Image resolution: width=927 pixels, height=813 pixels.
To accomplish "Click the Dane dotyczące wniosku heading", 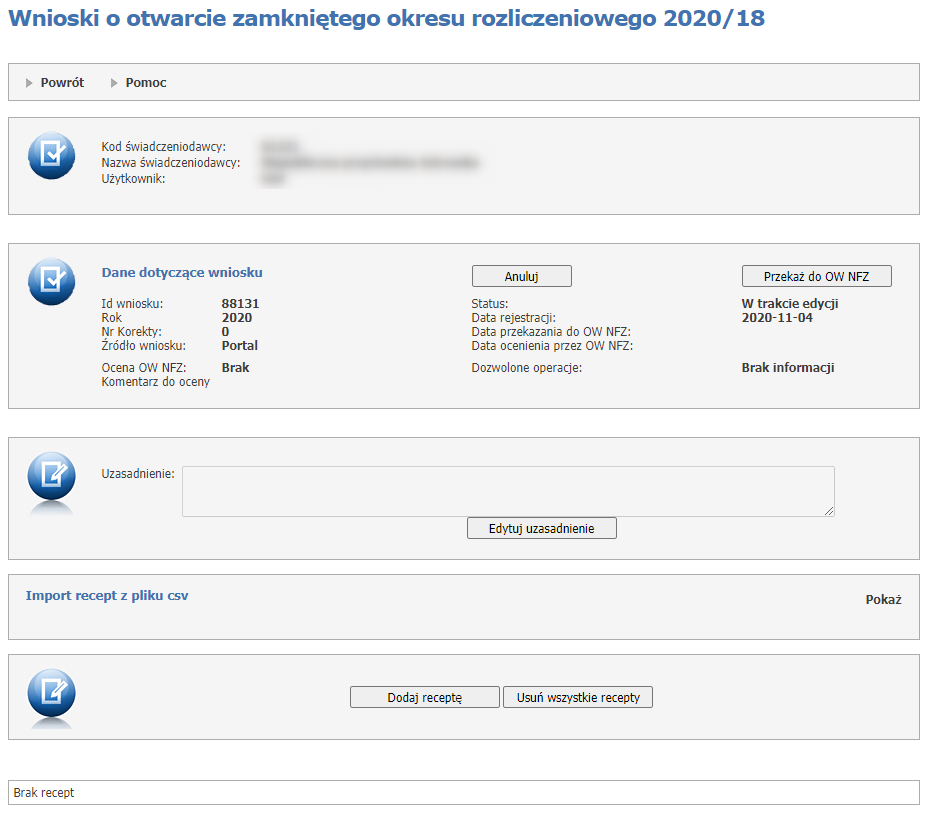I will [x=182, y=272].
